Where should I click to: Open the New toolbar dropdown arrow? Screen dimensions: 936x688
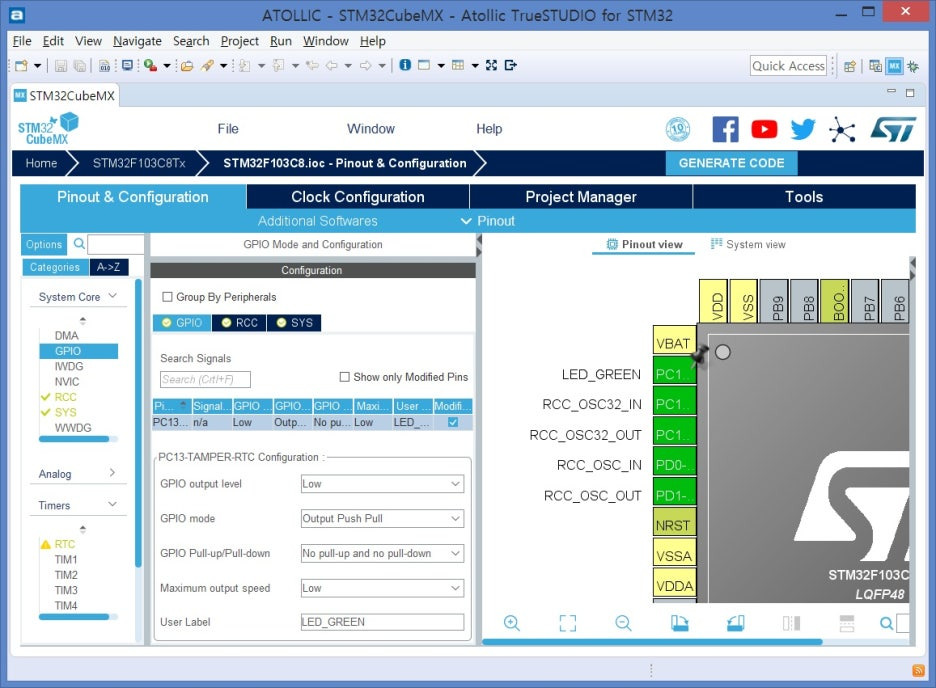(x=37, y=66)
